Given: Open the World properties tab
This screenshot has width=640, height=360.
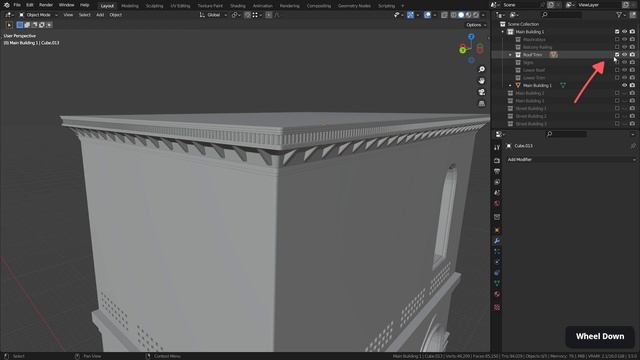Looking at the screenshot, I should pyautogui.click(x=497, y=203).
